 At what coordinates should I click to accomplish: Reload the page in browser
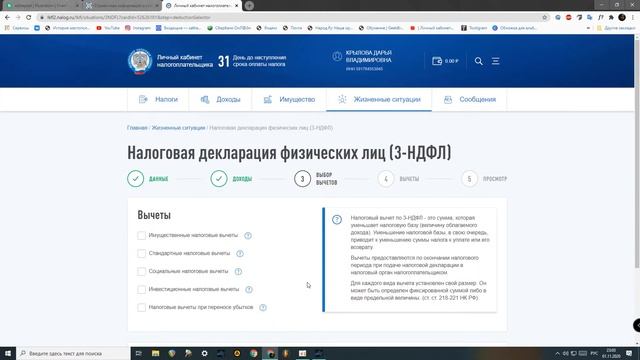pyautogui.click(x=29, y=18)
